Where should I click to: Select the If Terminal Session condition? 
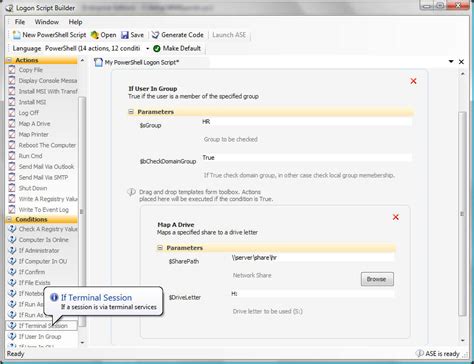click(x=42, y=326)
